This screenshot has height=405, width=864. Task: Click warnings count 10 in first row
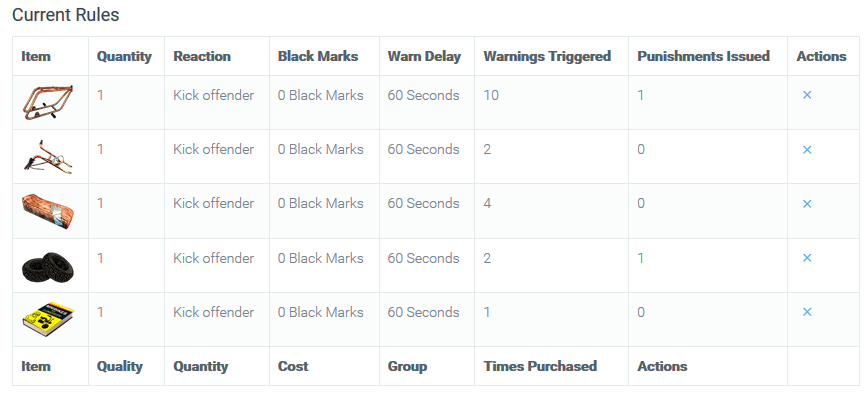point(491,95)
